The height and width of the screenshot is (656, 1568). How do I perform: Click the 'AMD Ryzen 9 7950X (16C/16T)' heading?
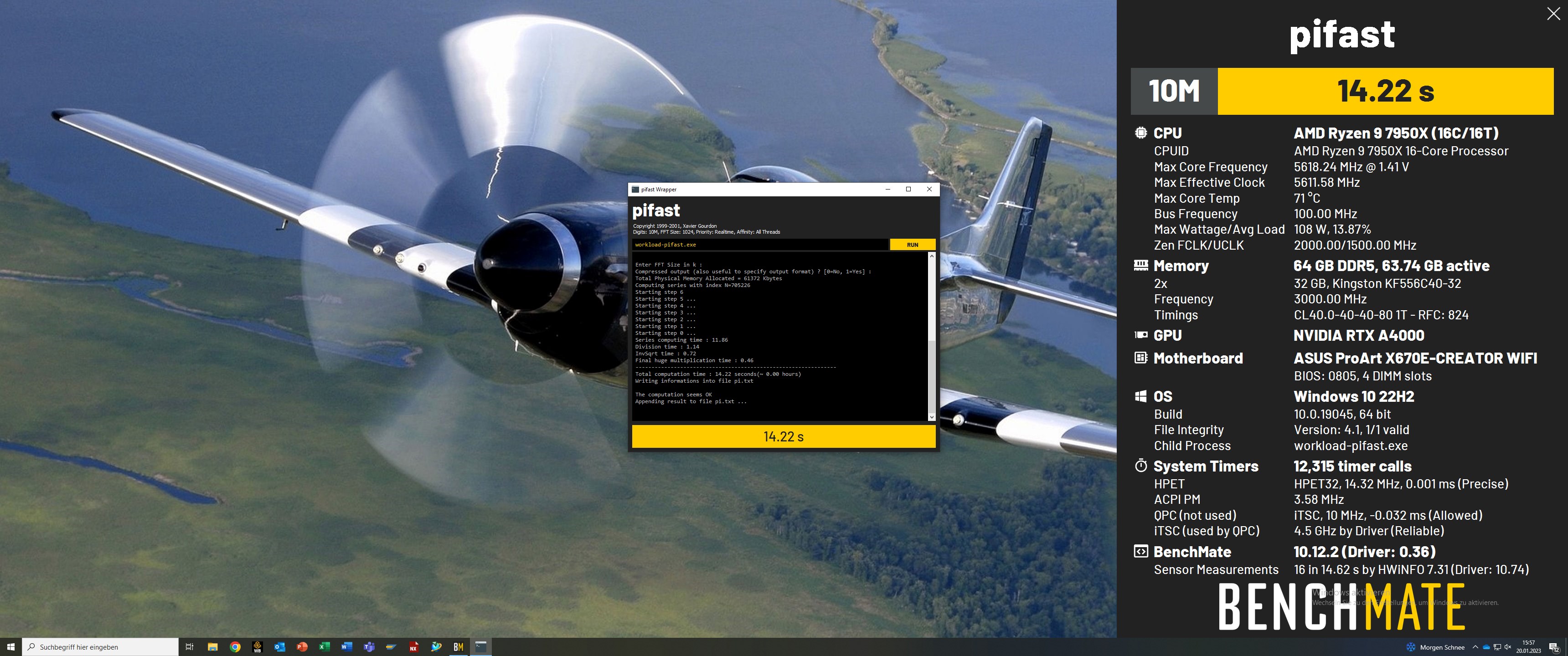click(x=1396, y=133)
